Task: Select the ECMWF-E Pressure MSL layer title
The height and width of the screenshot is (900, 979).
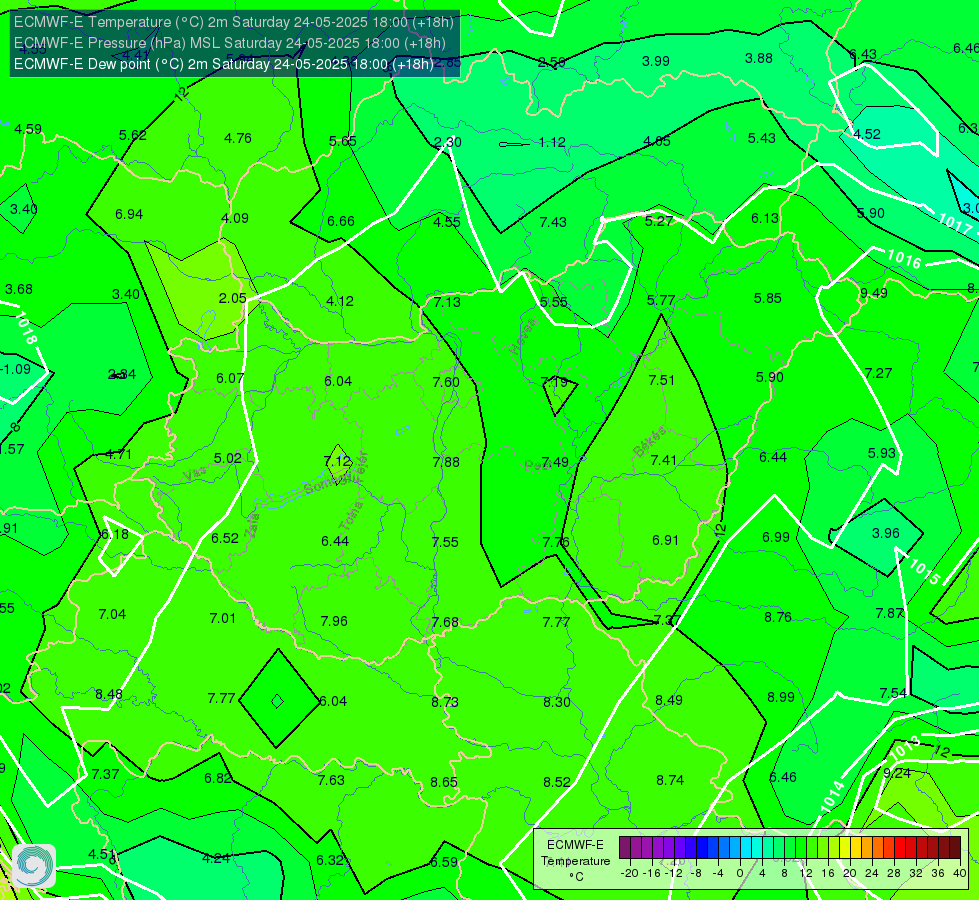Action: pyautogui.click(x=230, y=43)
